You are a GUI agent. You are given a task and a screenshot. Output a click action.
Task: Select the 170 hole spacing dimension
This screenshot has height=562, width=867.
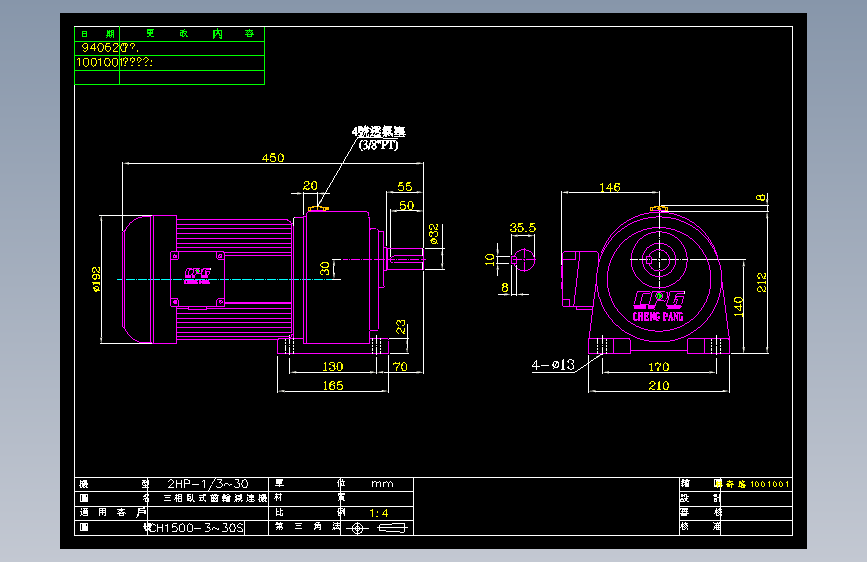[x=659, y=366]
